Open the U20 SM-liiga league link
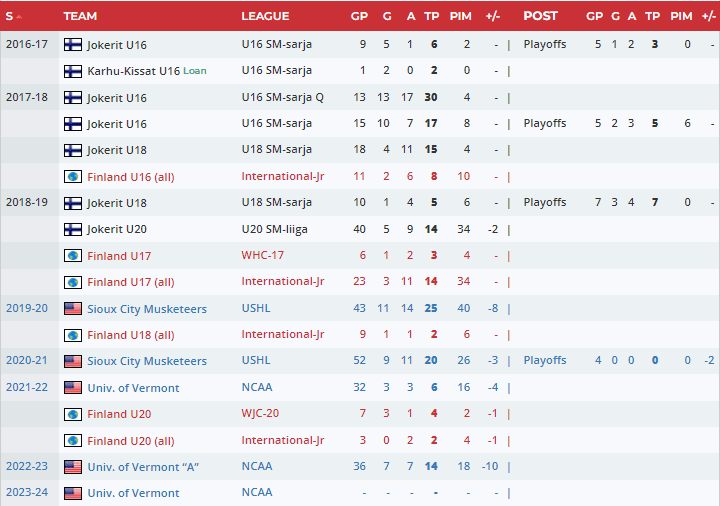The width and height of the screenshot is (720, 506). pos(277,229)
